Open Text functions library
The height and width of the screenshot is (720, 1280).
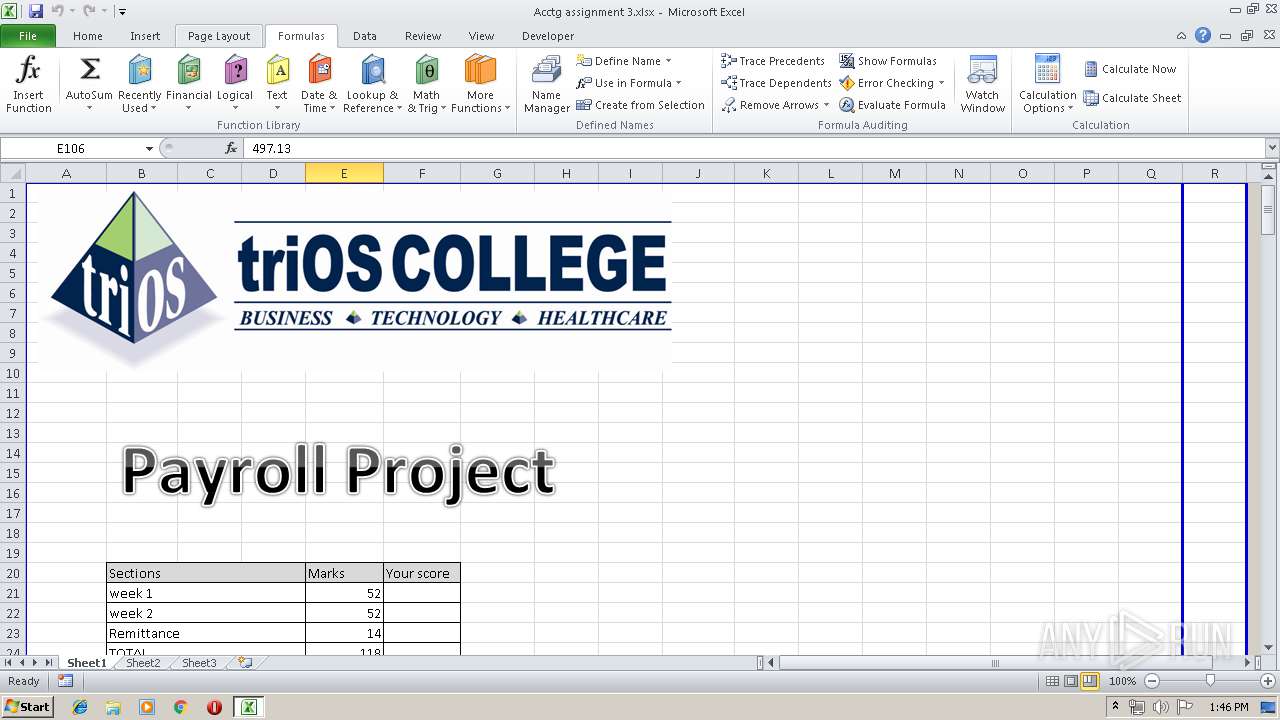[x=277, y=85]
